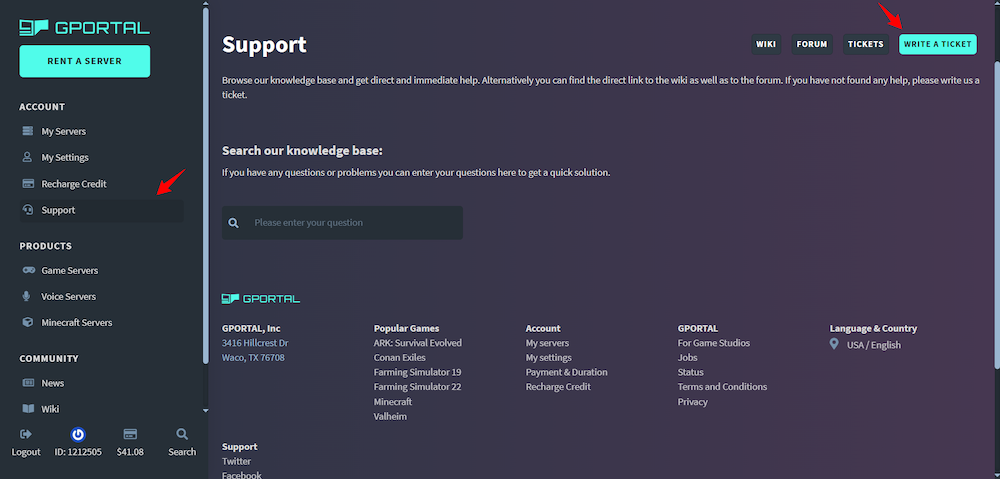The width and height of the screenshot is (1000, 479).
Task: Click the Game Servers gamepad icon
Action: (29, 270)
